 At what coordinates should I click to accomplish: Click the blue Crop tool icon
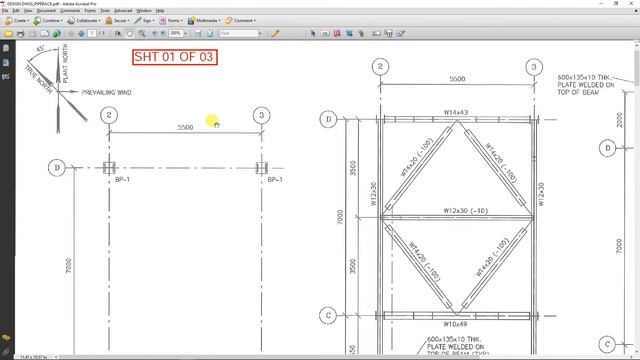349,33
